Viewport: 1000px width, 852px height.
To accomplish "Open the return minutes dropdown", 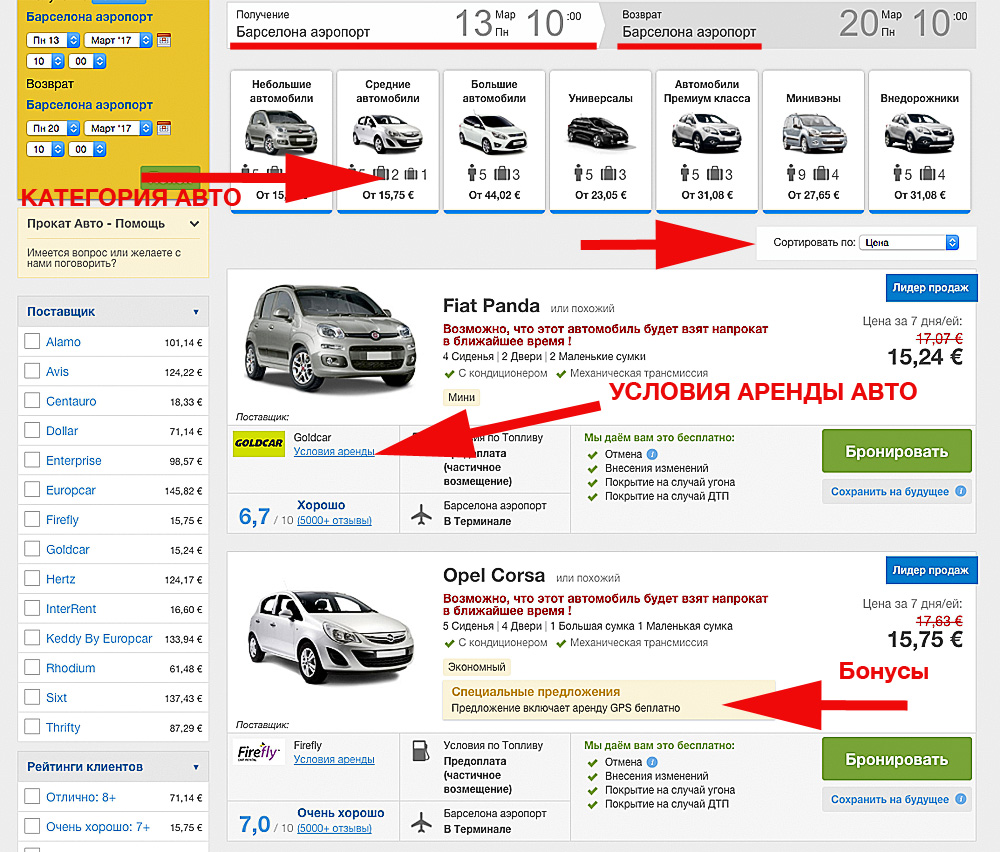I will [x=87, y=149].
